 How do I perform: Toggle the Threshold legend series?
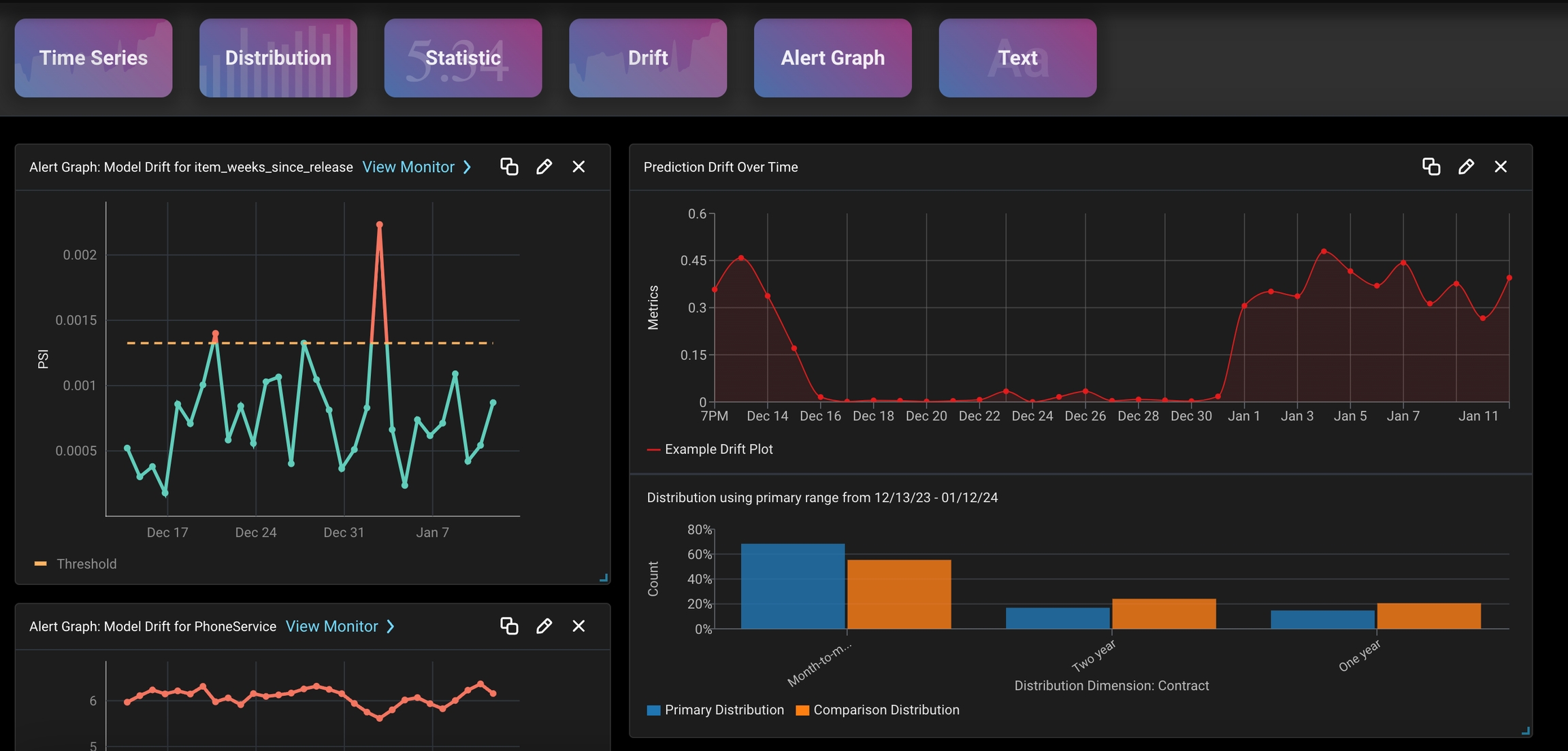click(86, 564)
